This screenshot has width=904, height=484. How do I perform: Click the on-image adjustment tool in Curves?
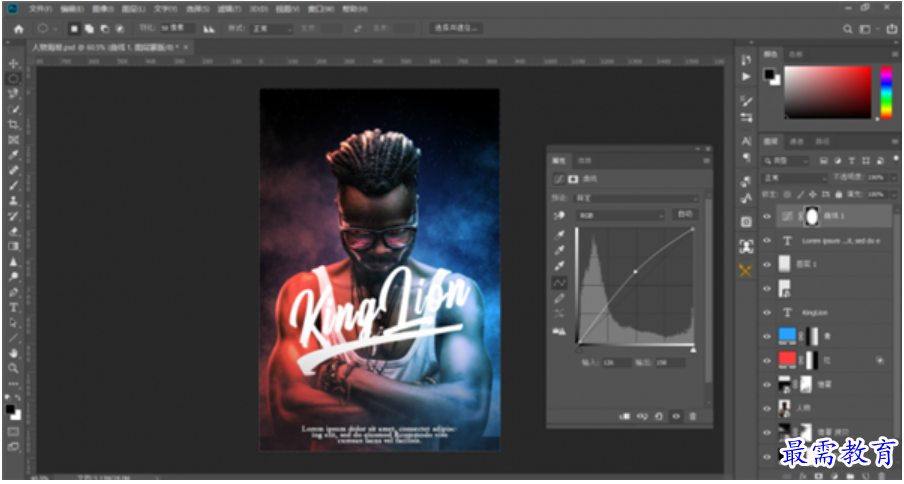(559, 215)
